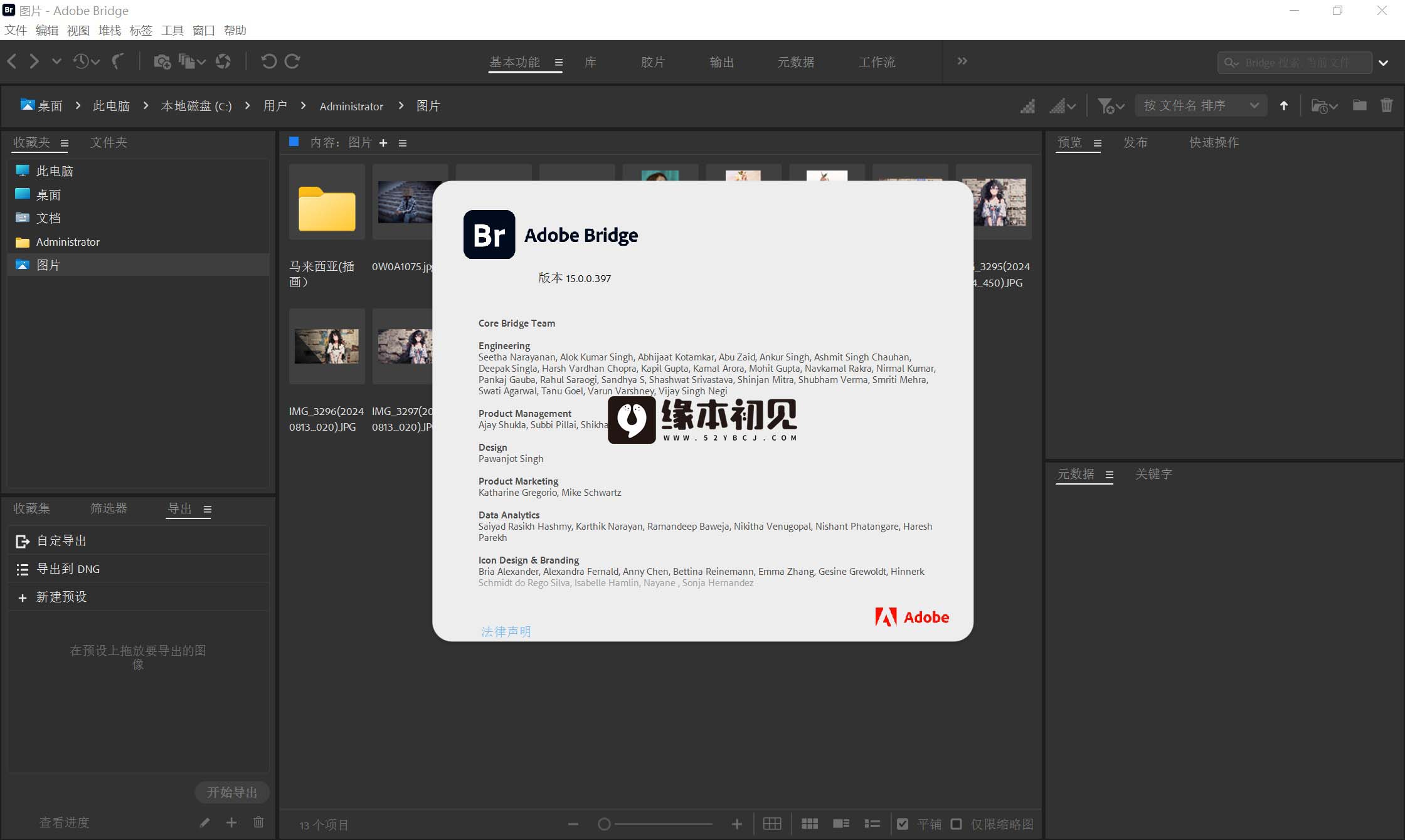Rotate 90° counterclockwise
Image resolution: width=1405 pixels, height=840 pixels.
coord(268,61)
